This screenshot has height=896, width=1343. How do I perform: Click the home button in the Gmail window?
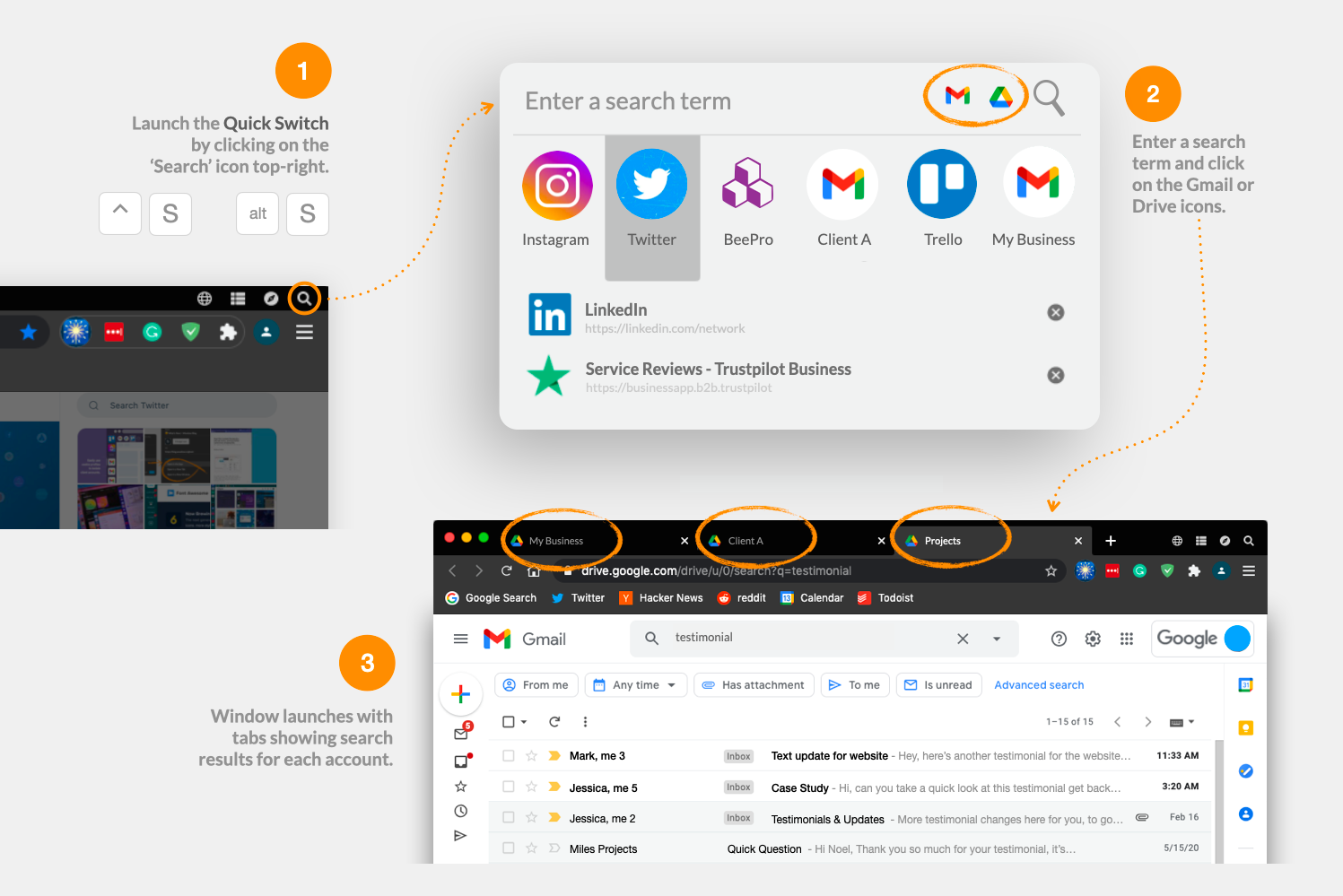534,570
